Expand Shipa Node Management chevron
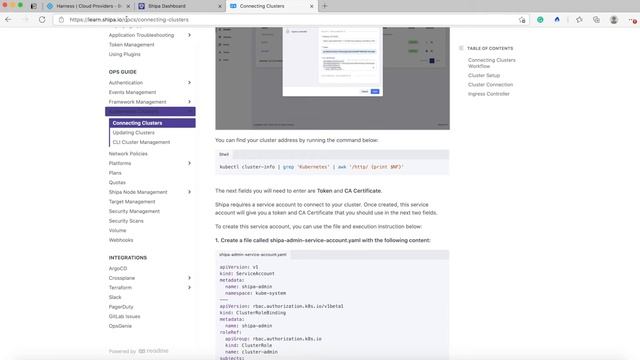This screenshot has width=640, height=360. point(189,192)
